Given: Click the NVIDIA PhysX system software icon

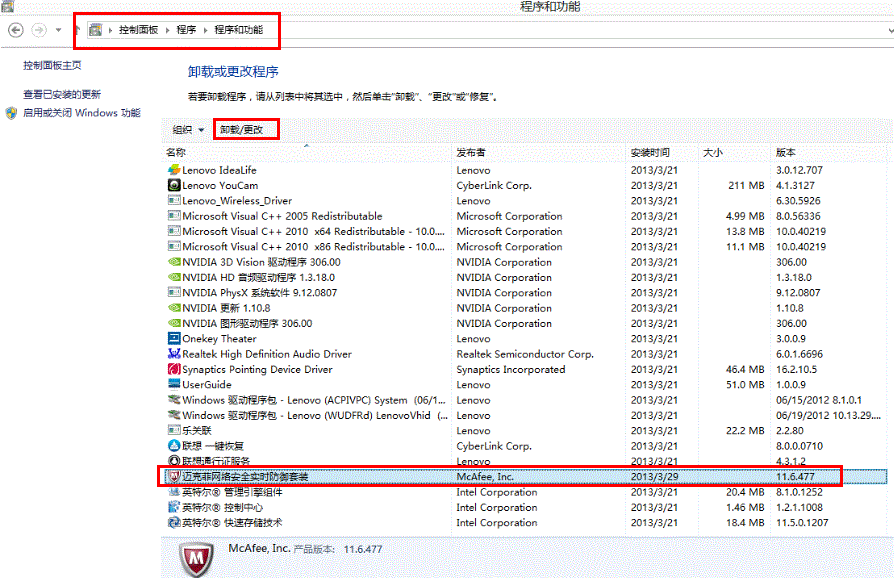Looking at the screenshot, I should [x=174, y=292].
